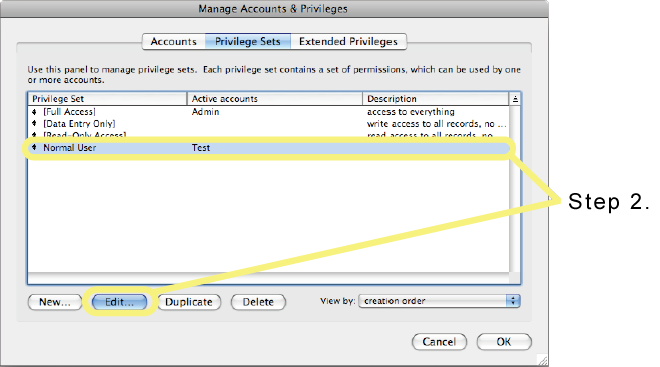Image resolution: width=660 pixels, height=367 pixels.
Task: Click the Edit... button
Action: pos(120,302)
